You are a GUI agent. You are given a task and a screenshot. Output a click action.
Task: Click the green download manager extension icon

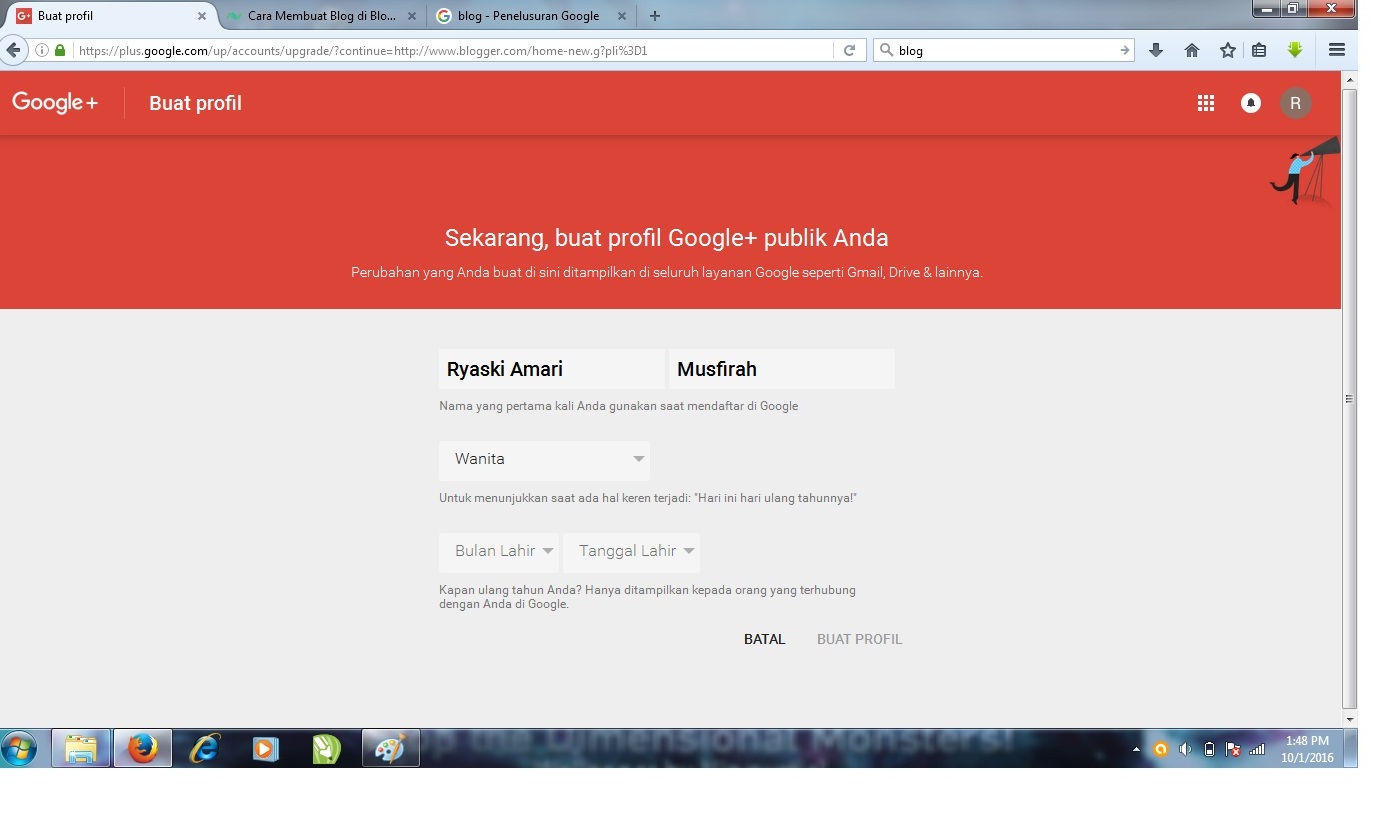1295,50
